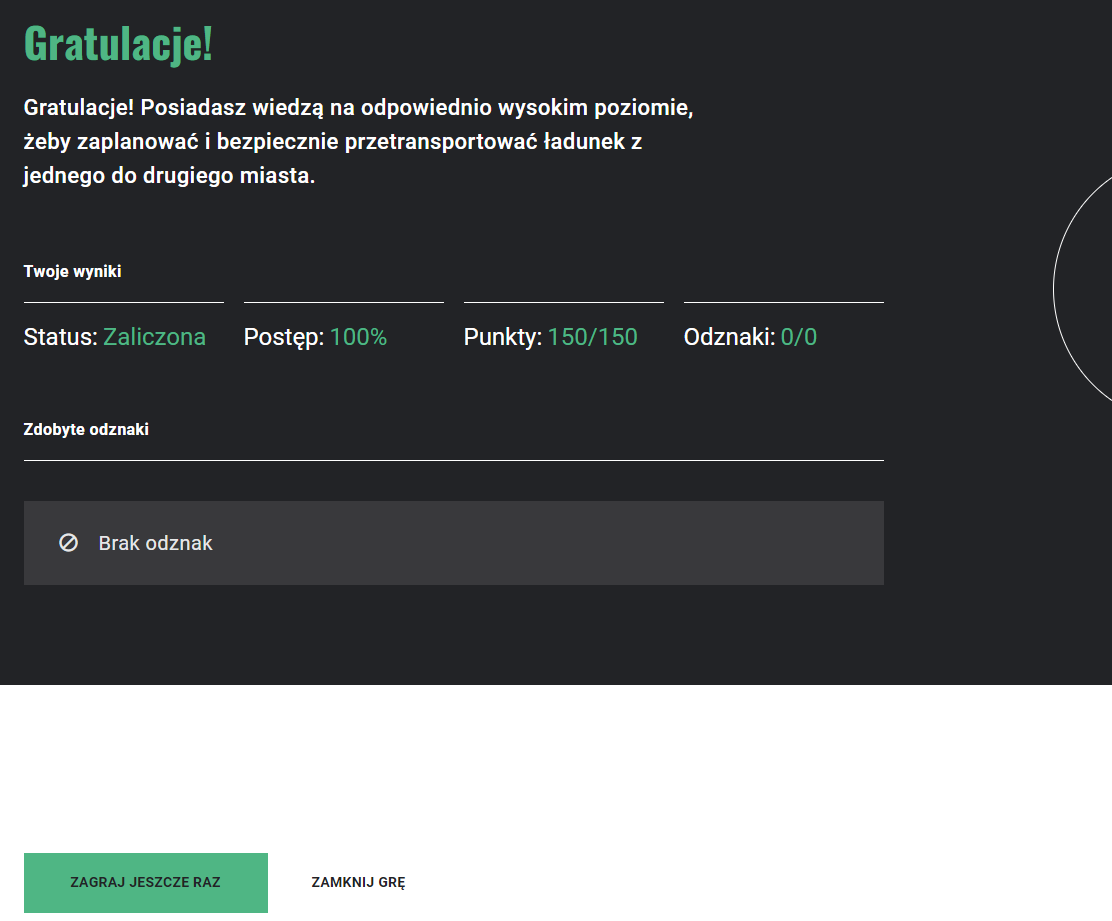Click the Postęp label text
1112x921 pixels.
point(284,337)
